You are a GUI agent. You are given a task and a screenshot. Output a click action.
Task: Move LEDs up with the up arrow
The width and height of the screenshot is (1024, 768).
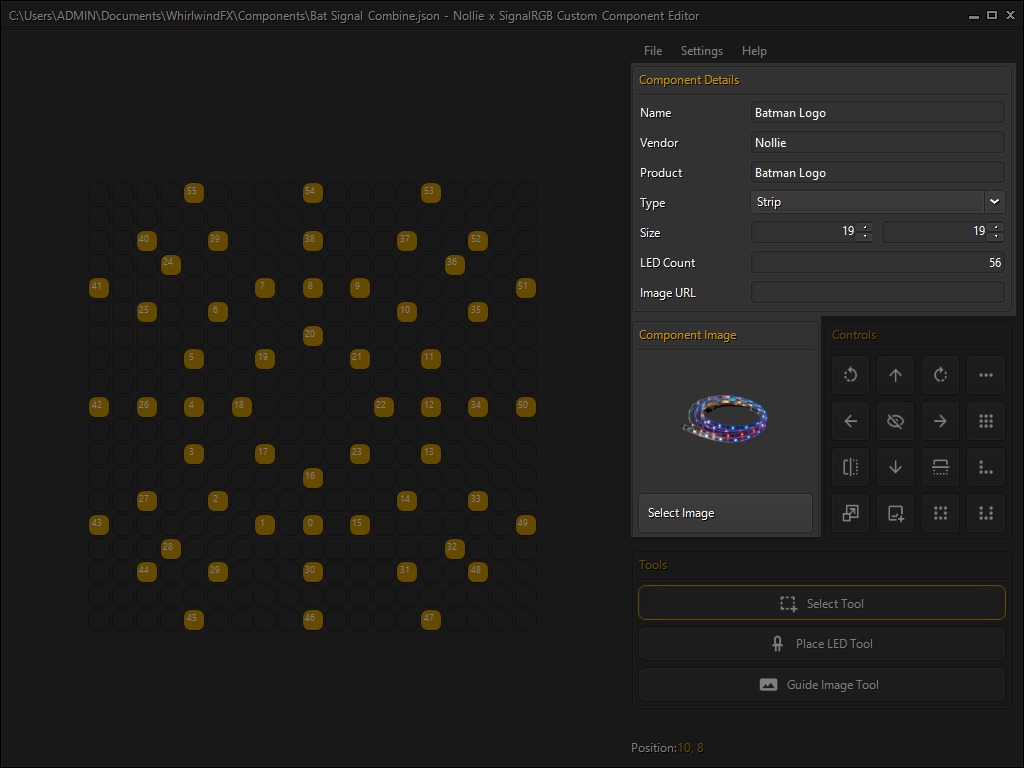point(895,375)
